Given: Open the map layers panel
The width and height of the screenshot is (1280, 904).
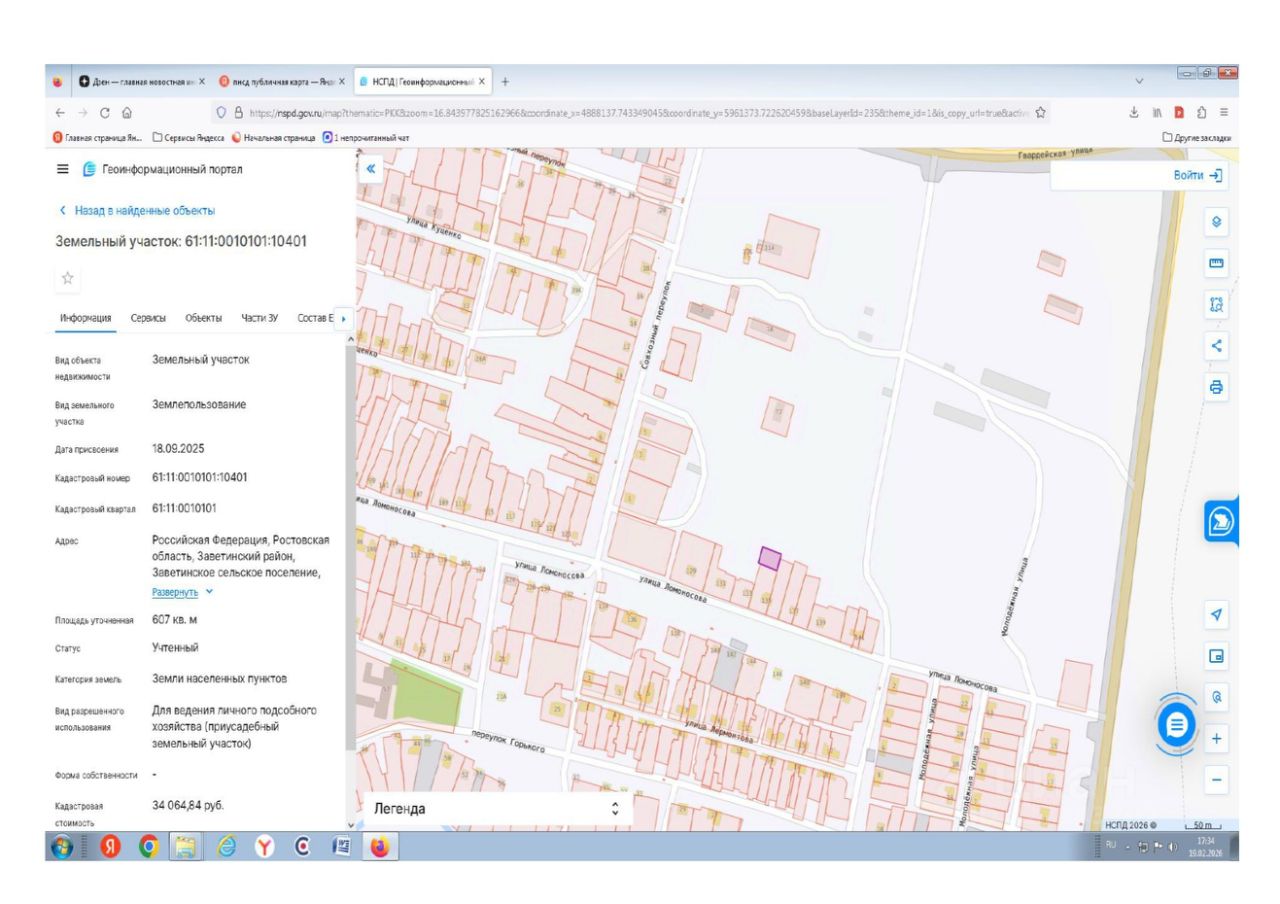Looking at the screenshot, I should [x=1216, y=222].
